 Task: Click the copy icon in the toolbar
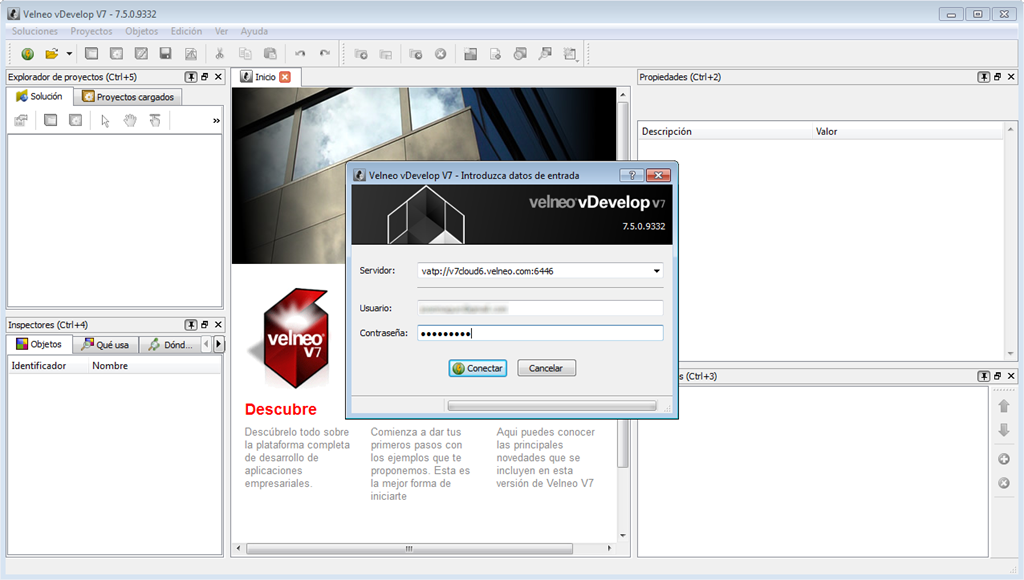245,54
